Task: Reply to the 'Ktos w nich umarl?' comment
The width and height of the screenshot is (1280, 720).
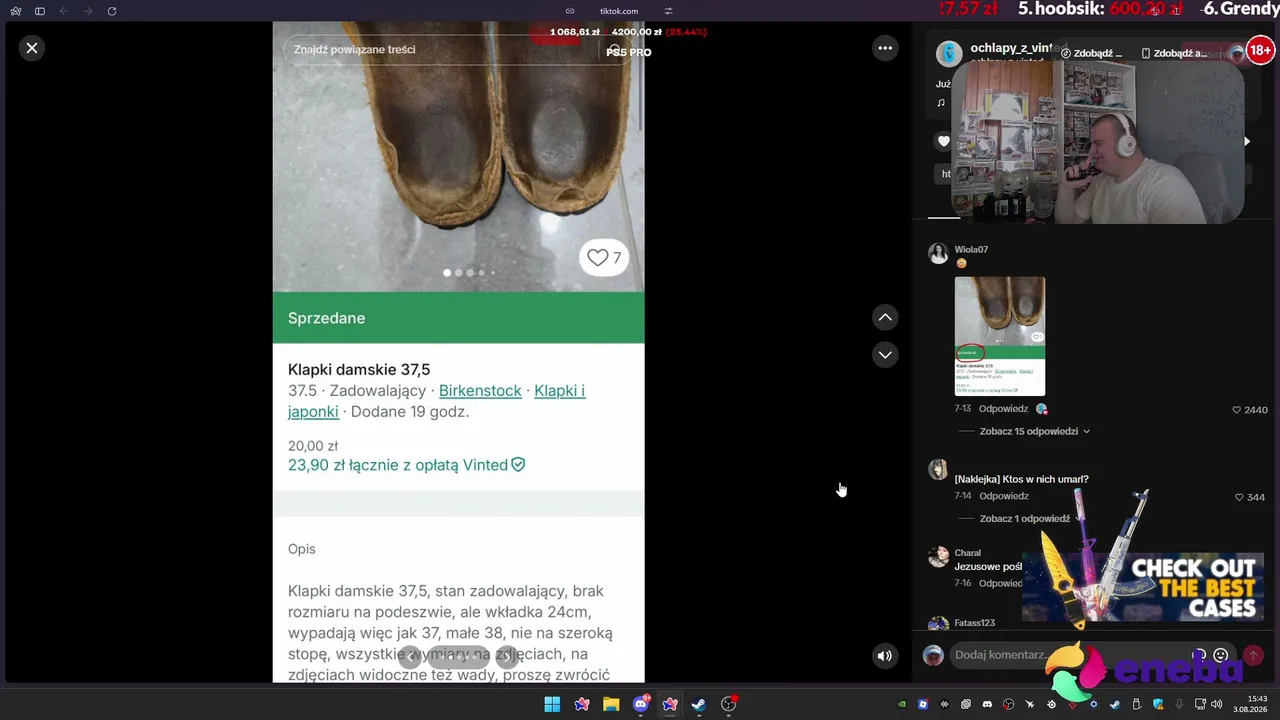Action: click(1003, 496)
